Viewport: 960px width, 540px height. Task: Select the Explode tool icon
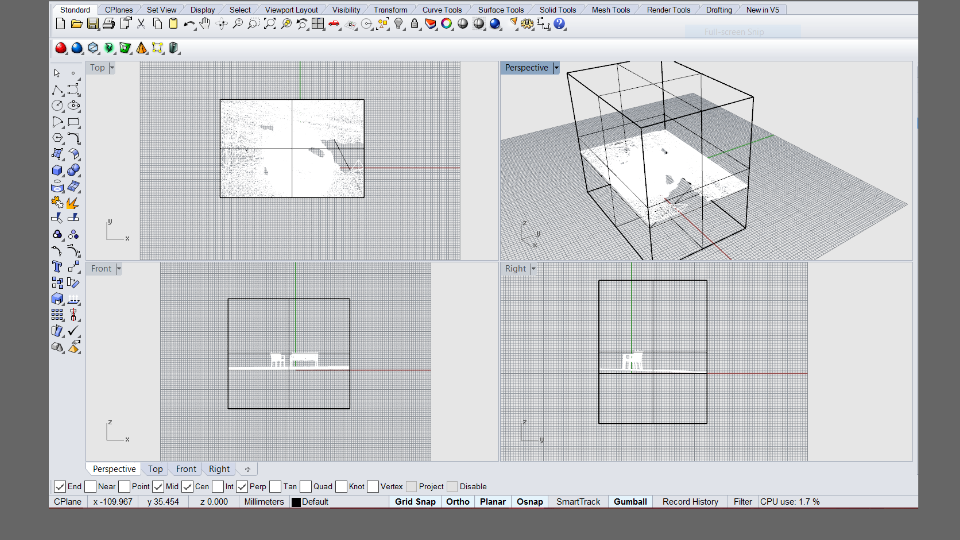(73, 203)
